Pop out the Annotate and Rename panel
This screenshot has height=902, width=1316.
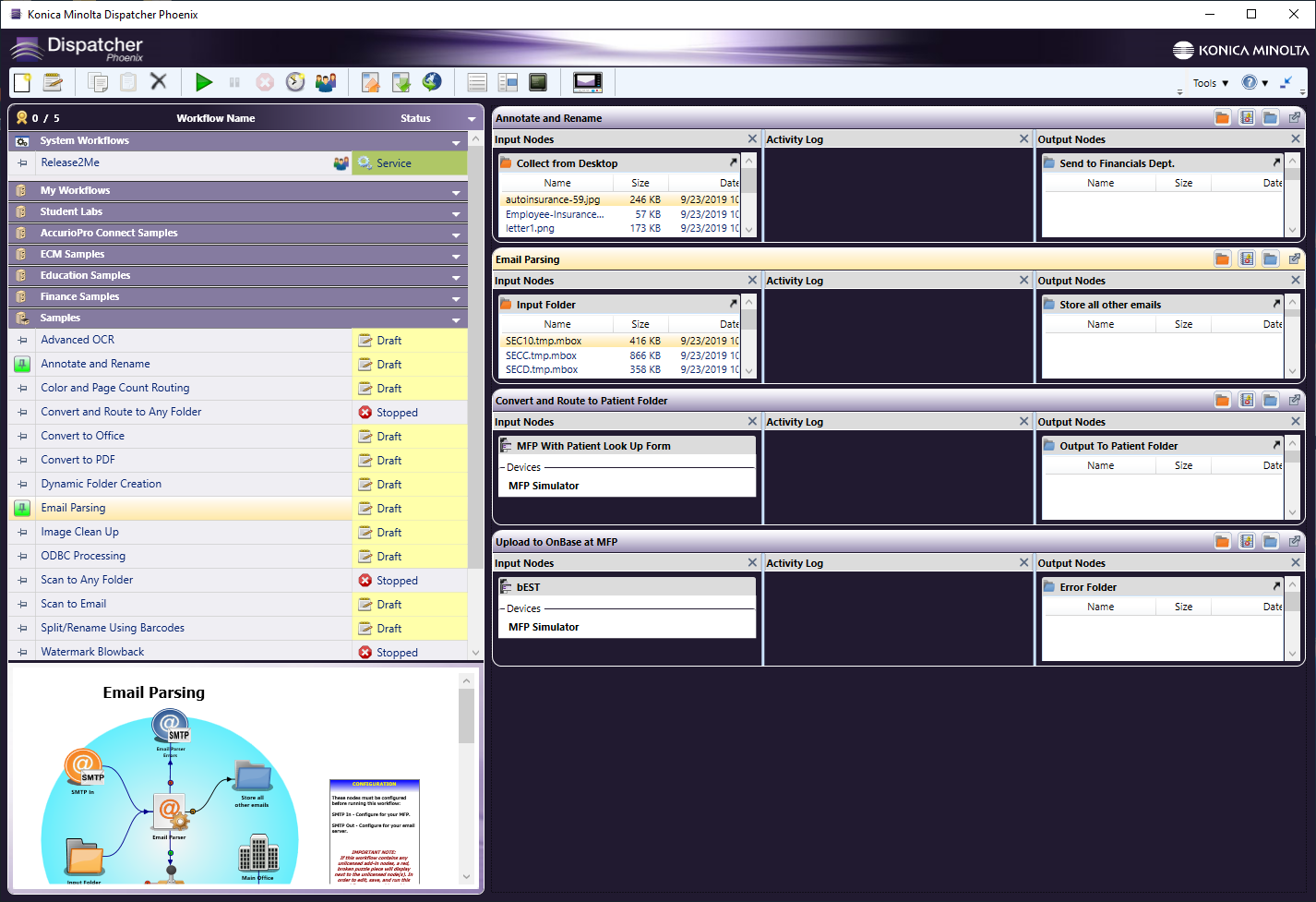coord(1295,117)
